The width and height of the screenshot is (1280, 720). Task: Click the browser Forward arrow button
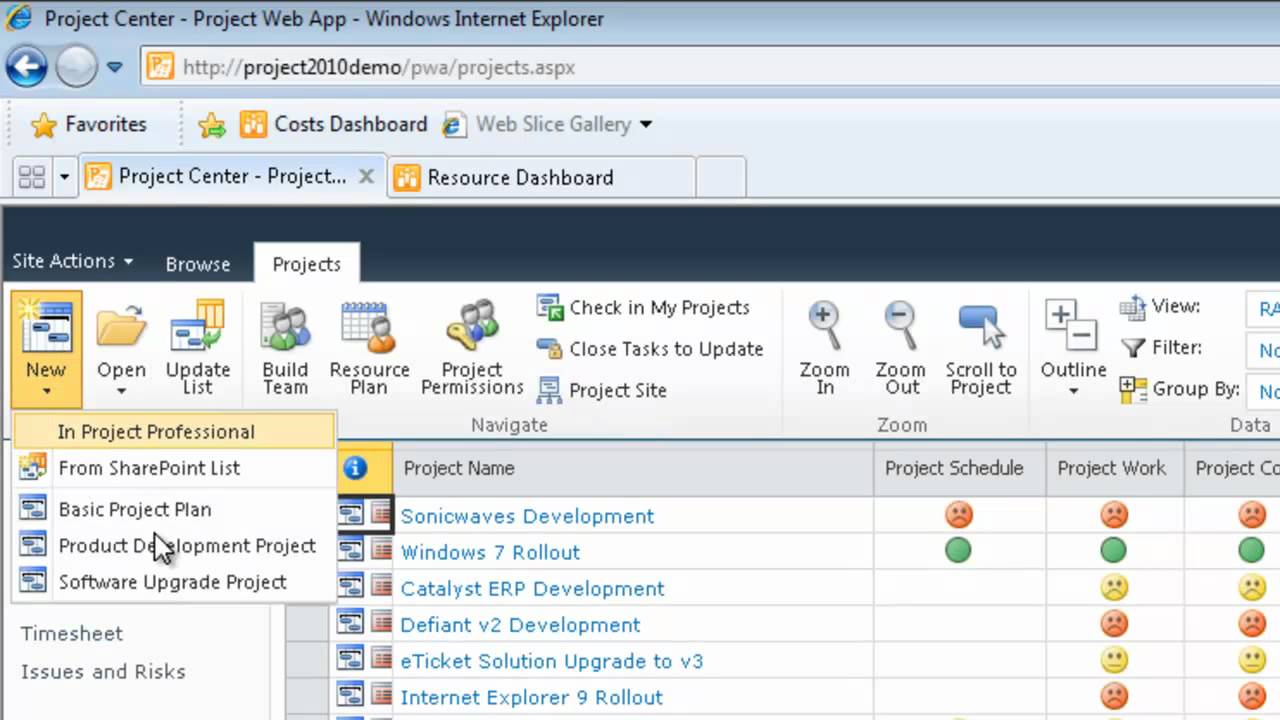tap(76, 67)
